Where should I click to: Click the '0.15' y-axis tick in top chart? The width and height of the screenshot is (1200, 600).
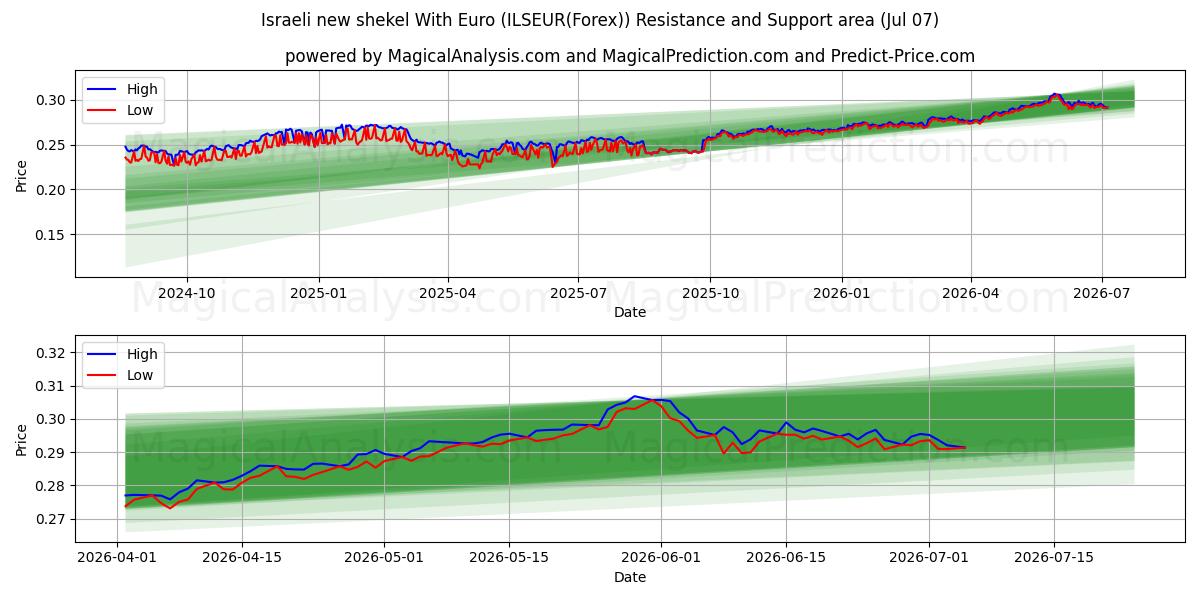(x=52, y=235)
